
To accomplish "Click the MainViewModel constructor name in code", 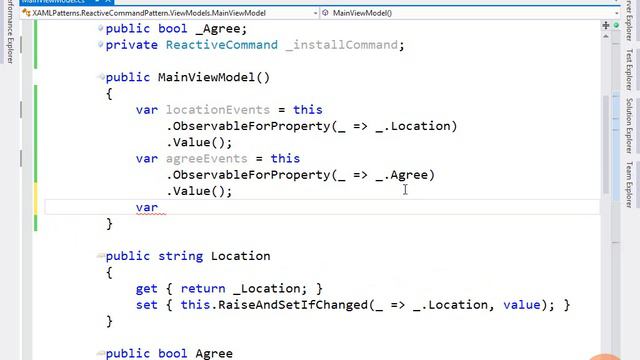I will [x=206, y=77].
